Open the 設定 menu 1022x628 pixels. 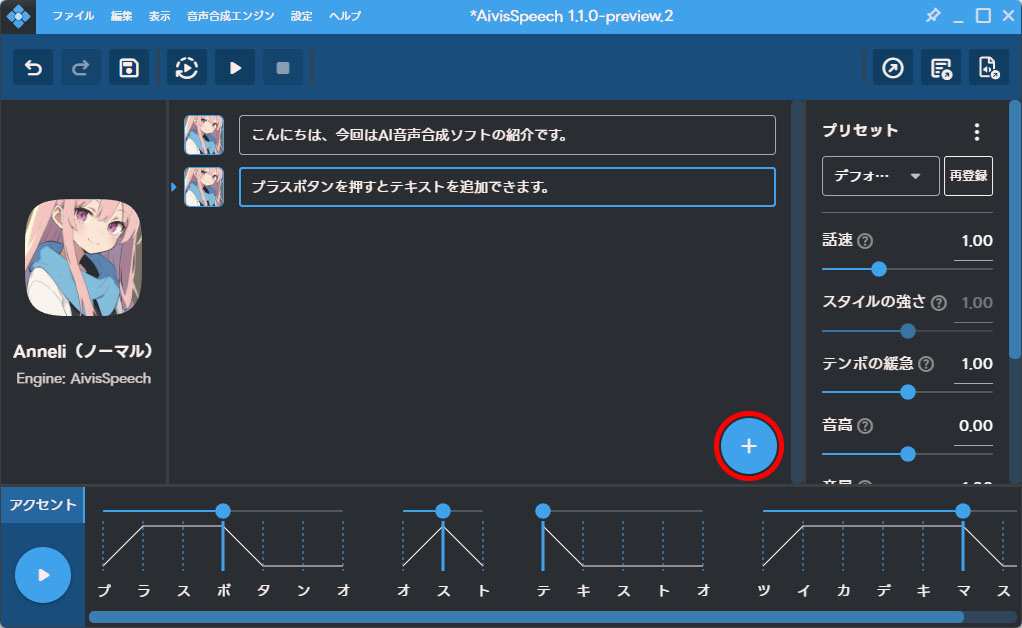(x=301, y=16)
